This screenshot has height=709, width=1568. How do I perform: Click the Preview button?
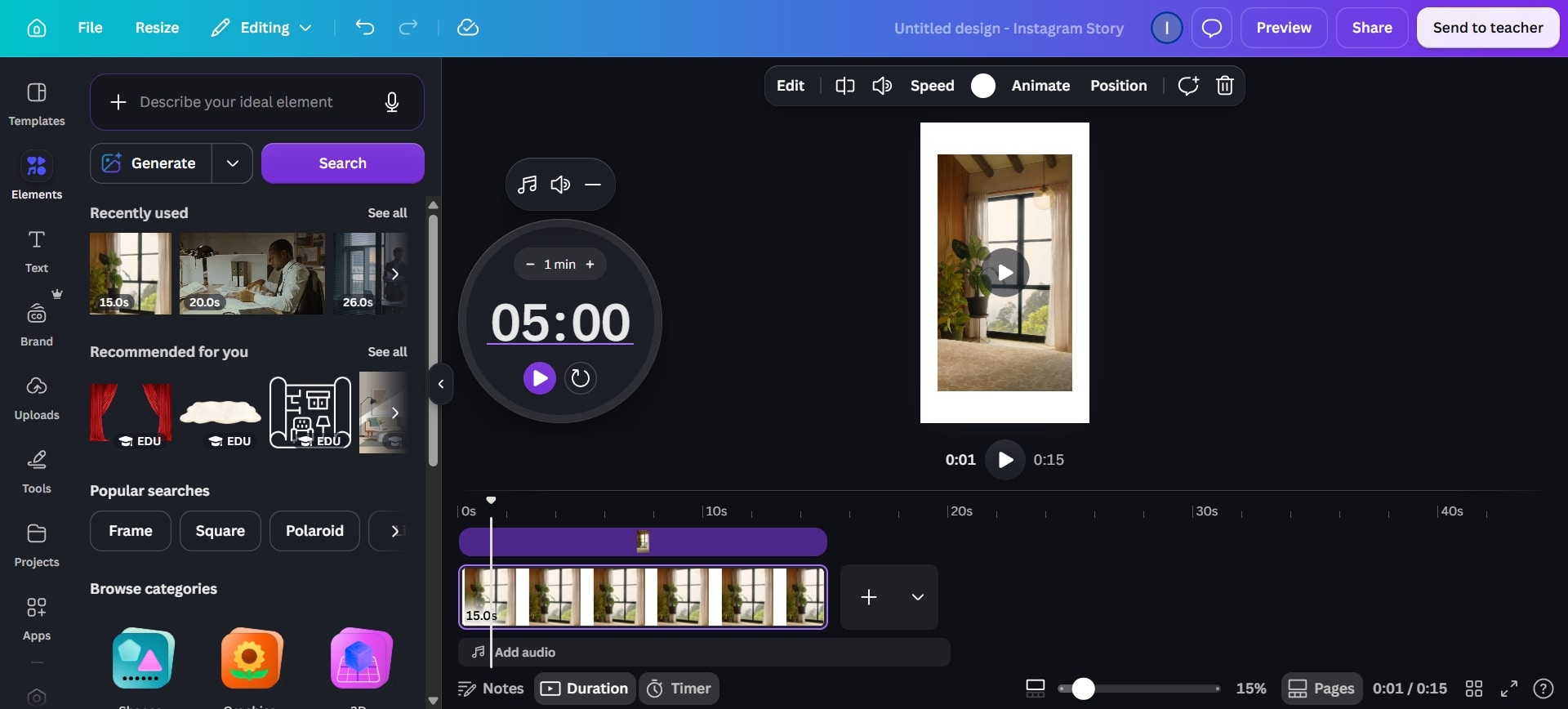[1284, 28]
